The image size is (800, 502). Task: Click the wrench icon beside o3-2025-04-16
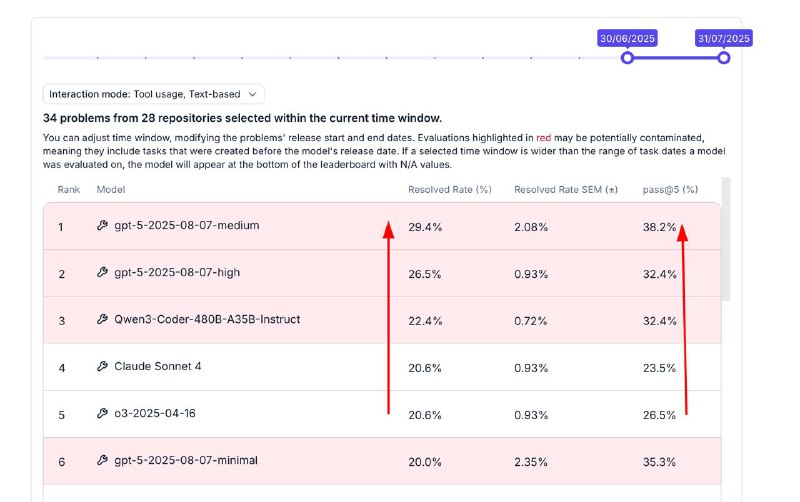(102, 414)
